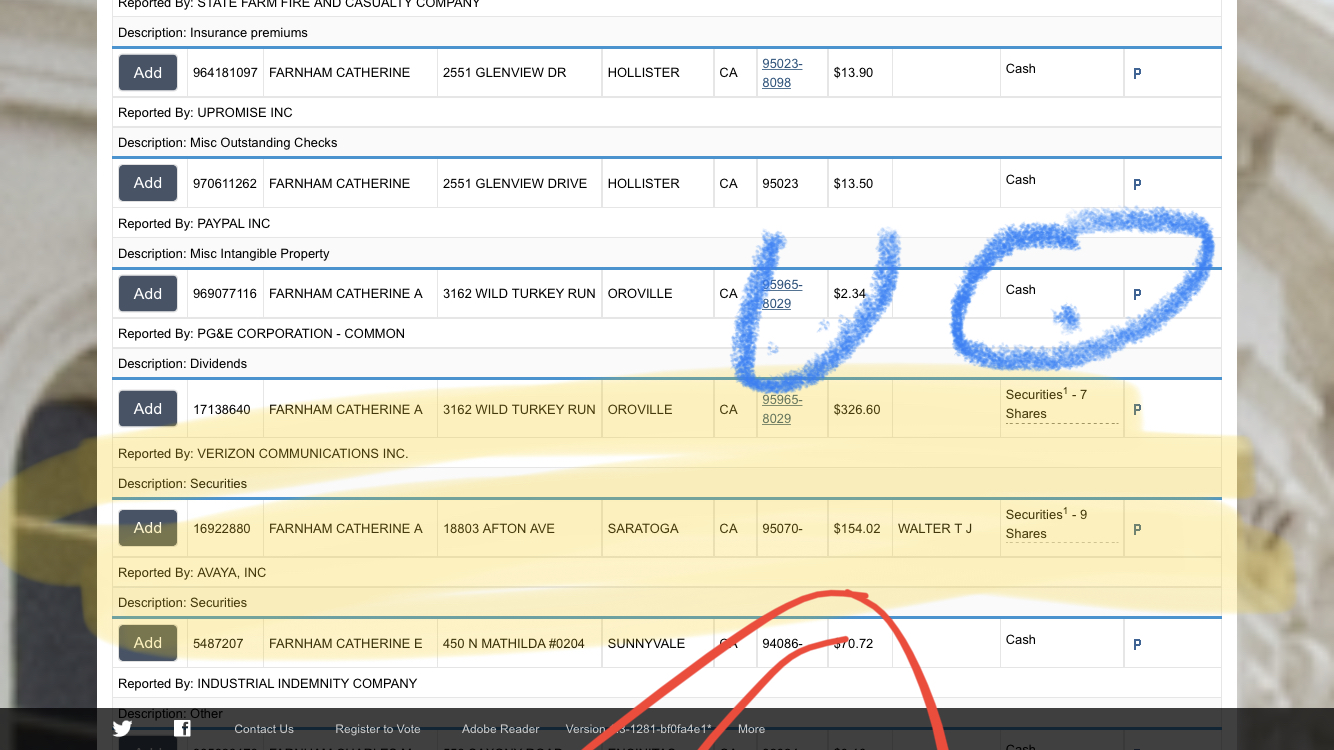Open the More footer link
Image resolution: width=1334 pixels, height=750 pixels.
pos(751,729)
